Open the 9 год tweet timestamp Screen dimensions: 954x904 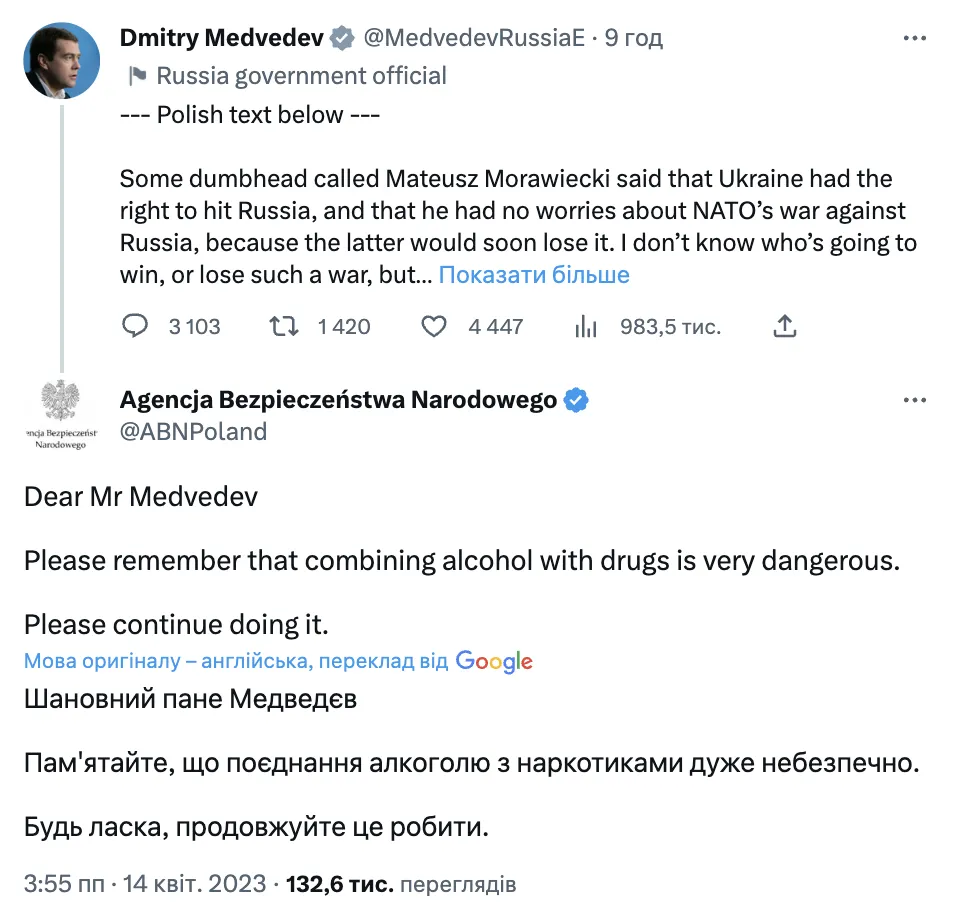click(636, 37)
